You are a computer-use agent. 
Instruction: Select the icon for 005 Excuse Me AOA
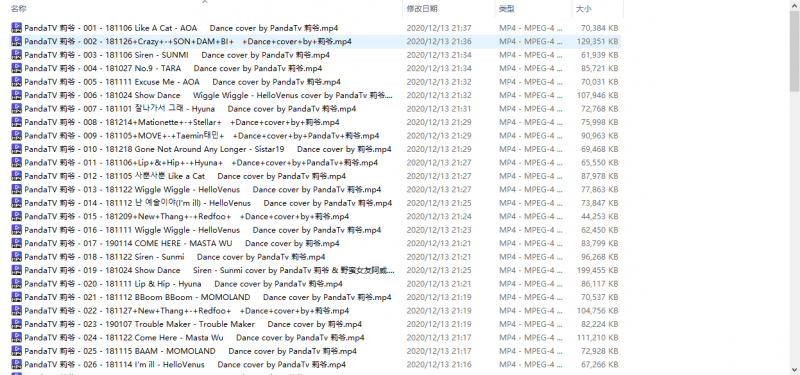[x=16, y=82]
